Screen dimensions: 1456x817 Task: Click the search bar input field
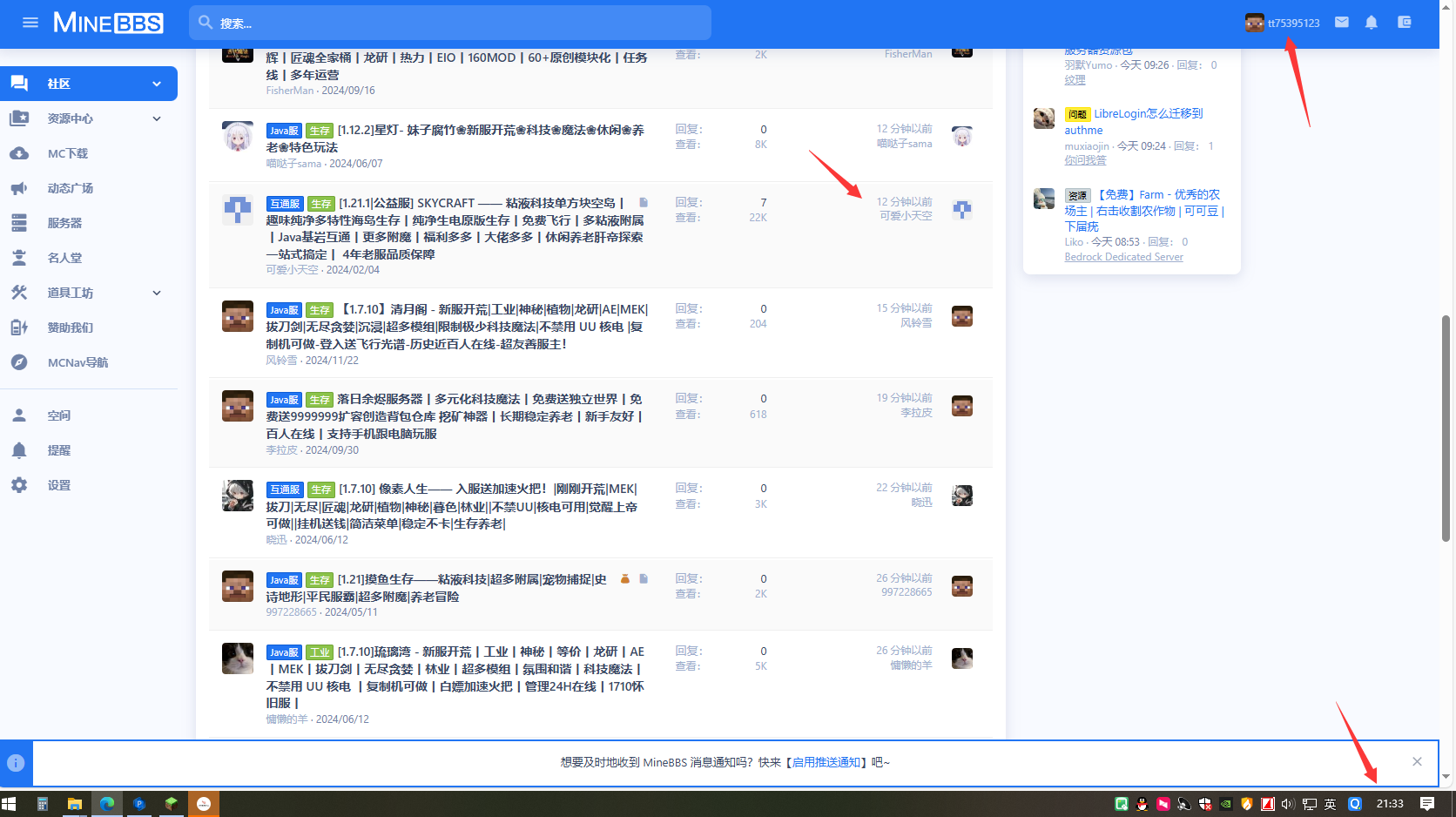450,23
